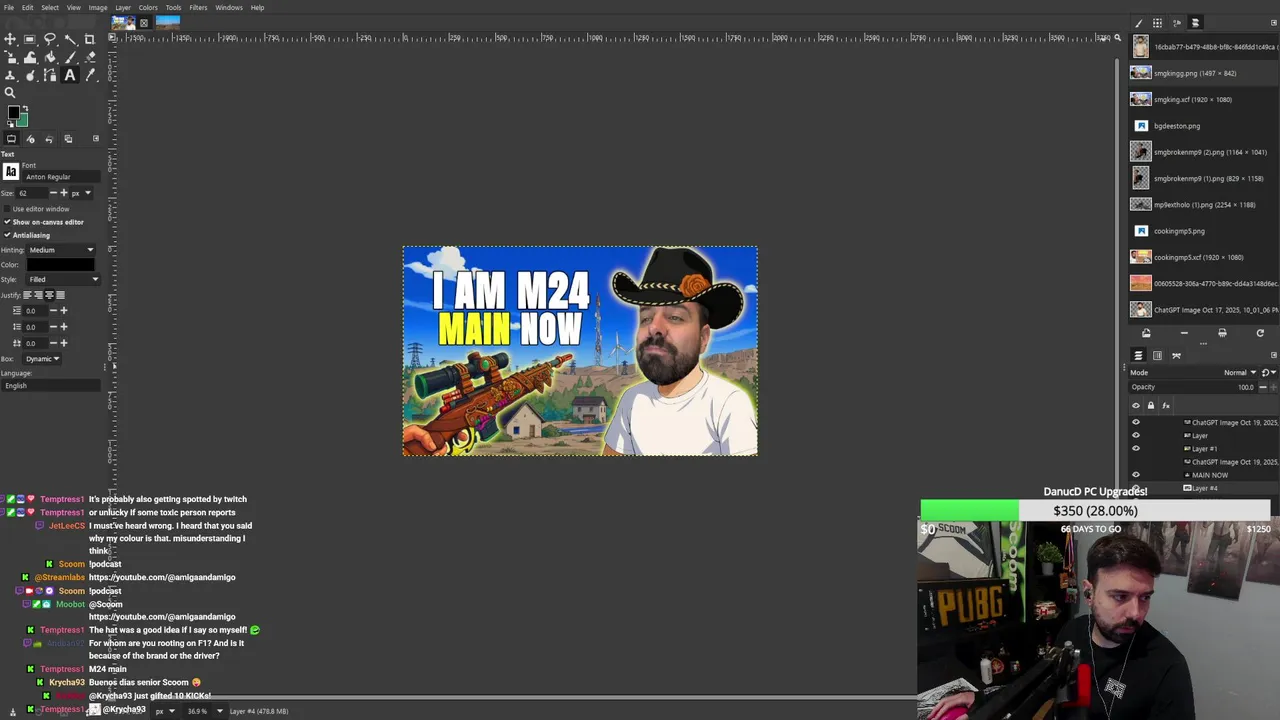Screen dimensions: 1280x720
Task: Click the Paths tab icon in layers dock
Action: click(1176, 355)
